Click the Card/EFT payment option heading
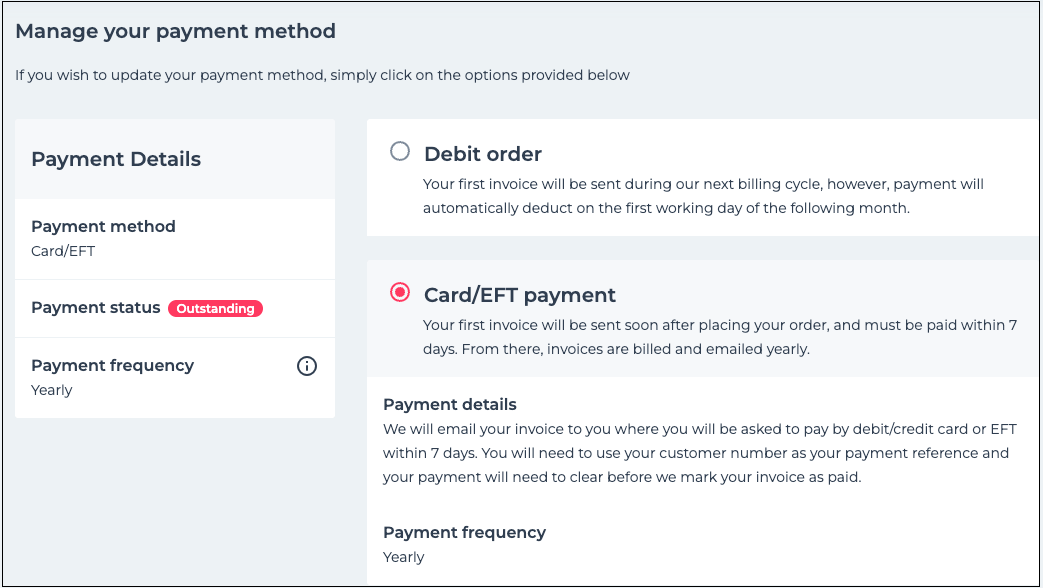This screenshot has height=588, width=1043. [x=520, y=295]
